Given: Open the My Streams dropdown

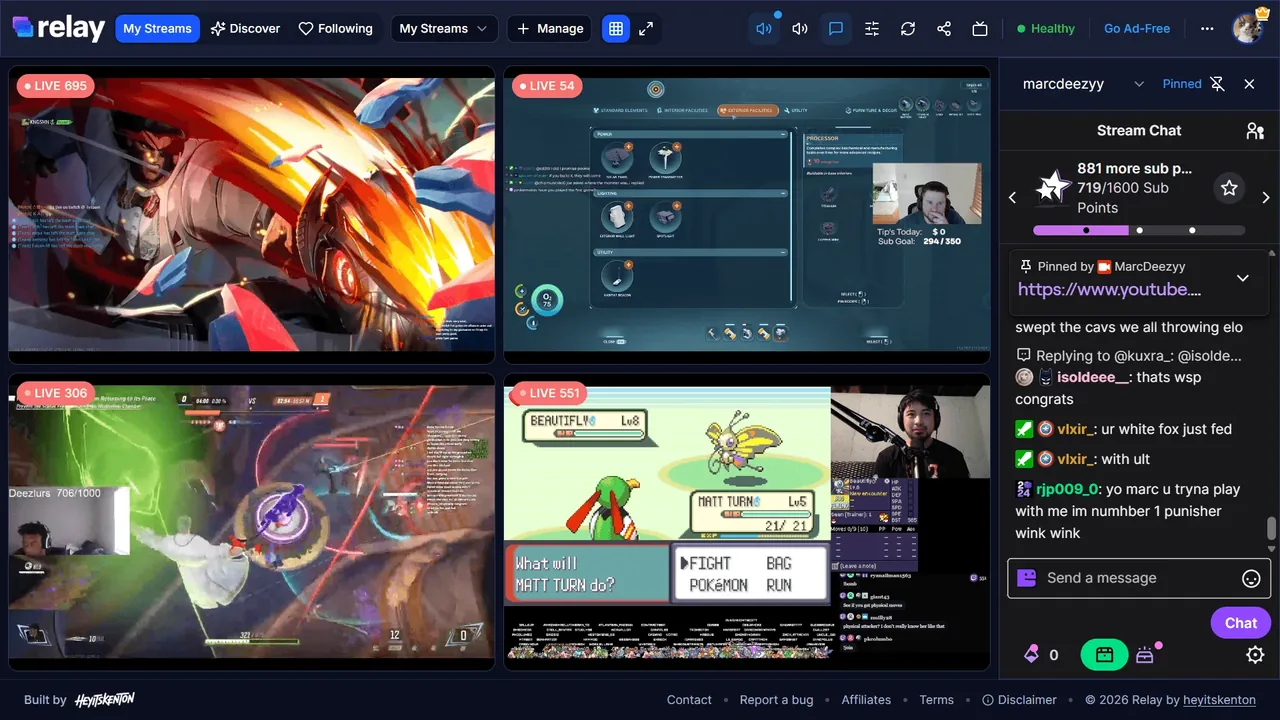Looking at the screenshot, I should 444,29.
